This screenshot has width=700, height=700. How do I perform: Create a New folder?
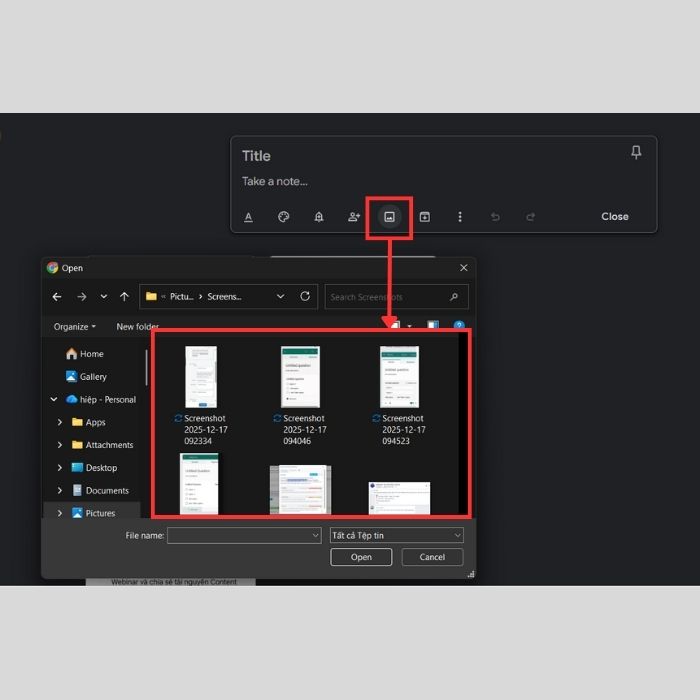point(138,327)
